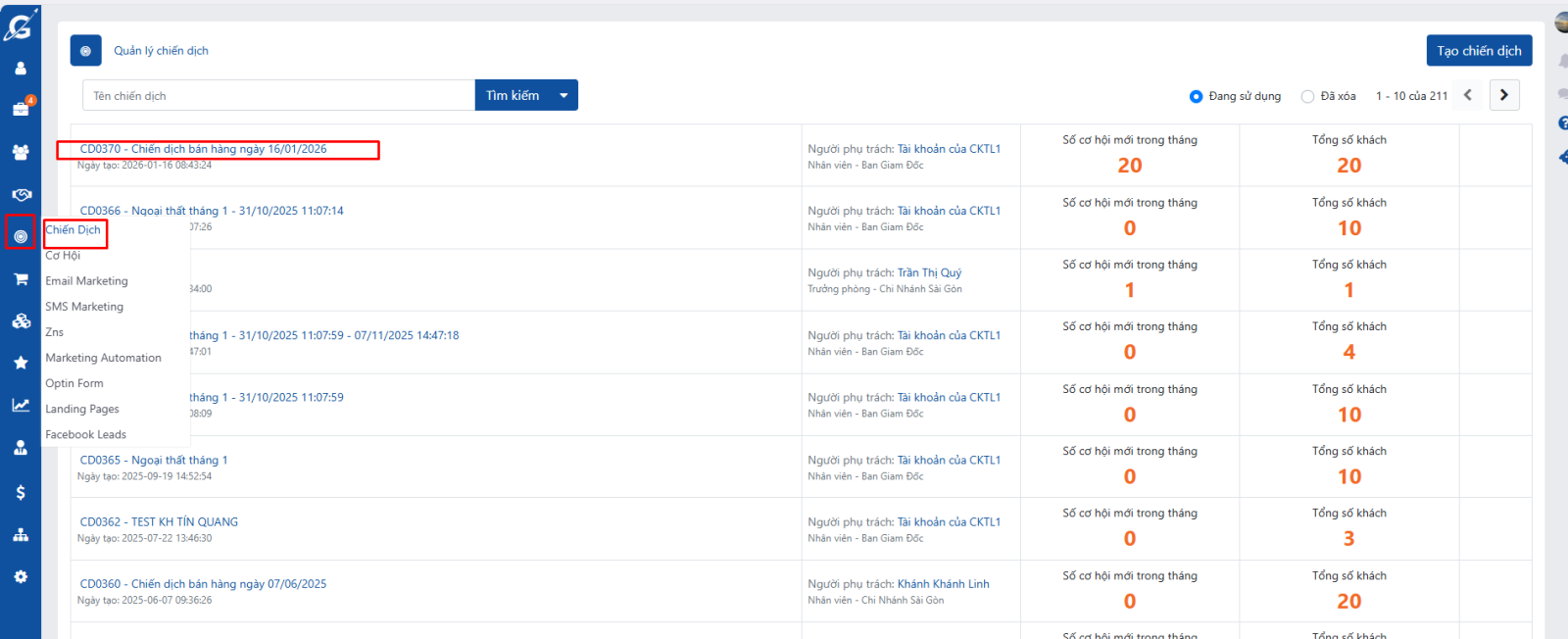Open Facebook Leads from the flyout menu
The image size is (1568, 639).
[85, 434]
